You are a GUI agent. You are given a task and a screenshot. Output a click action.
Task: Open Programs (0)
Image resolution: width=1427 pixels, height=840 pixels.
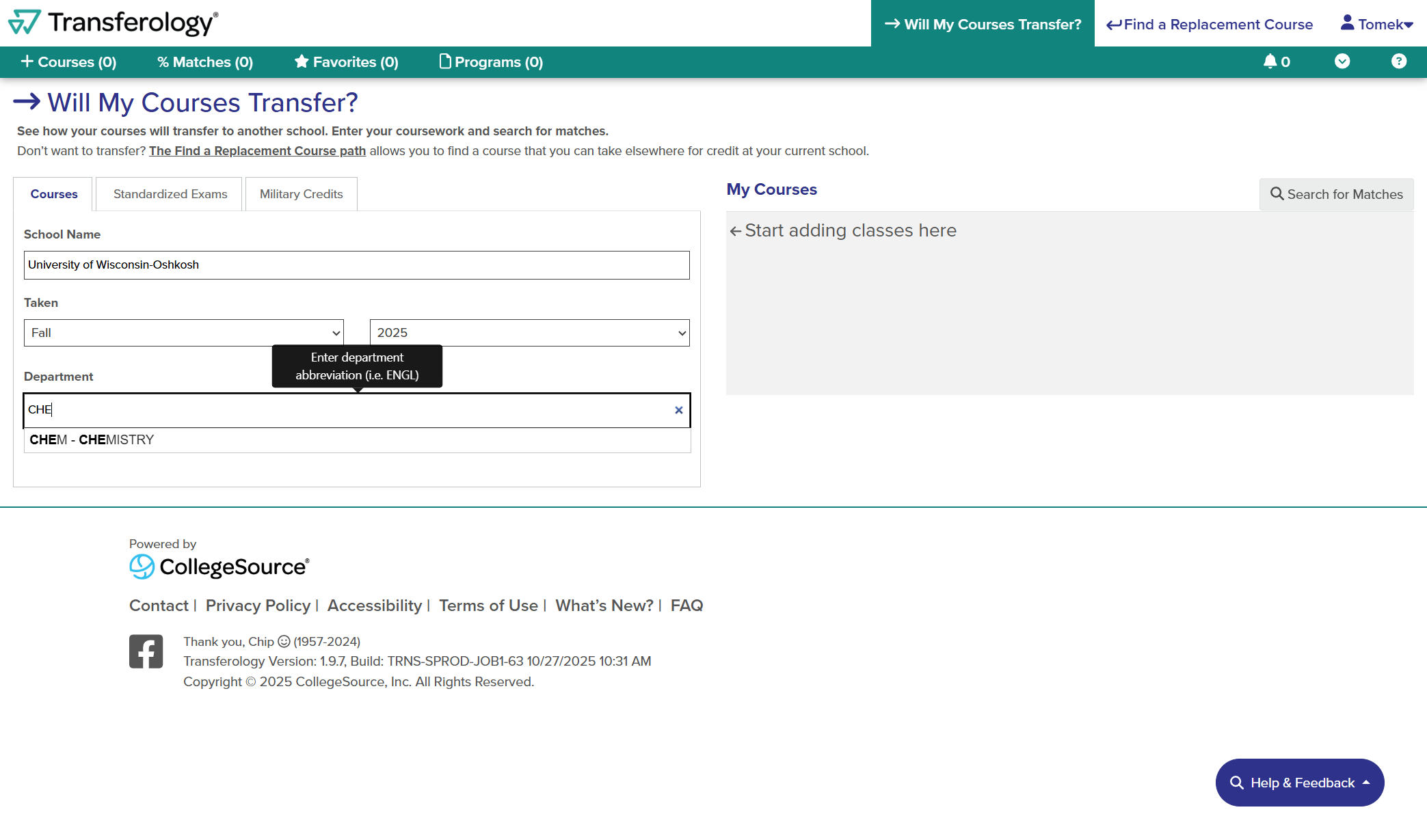click(x=491, y=62)
